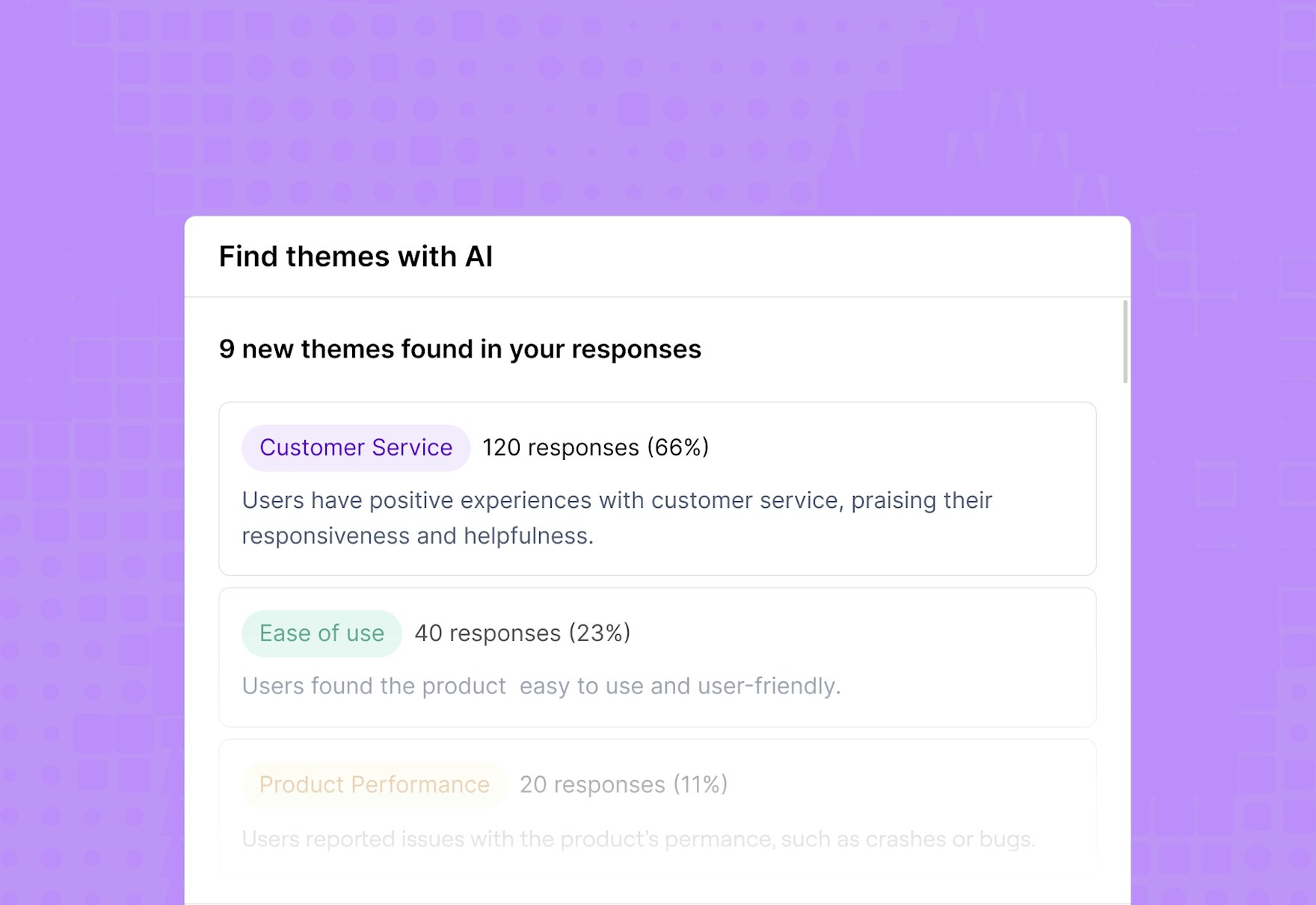
Task: Click the Ease of use description text
Action: (541, 686)
